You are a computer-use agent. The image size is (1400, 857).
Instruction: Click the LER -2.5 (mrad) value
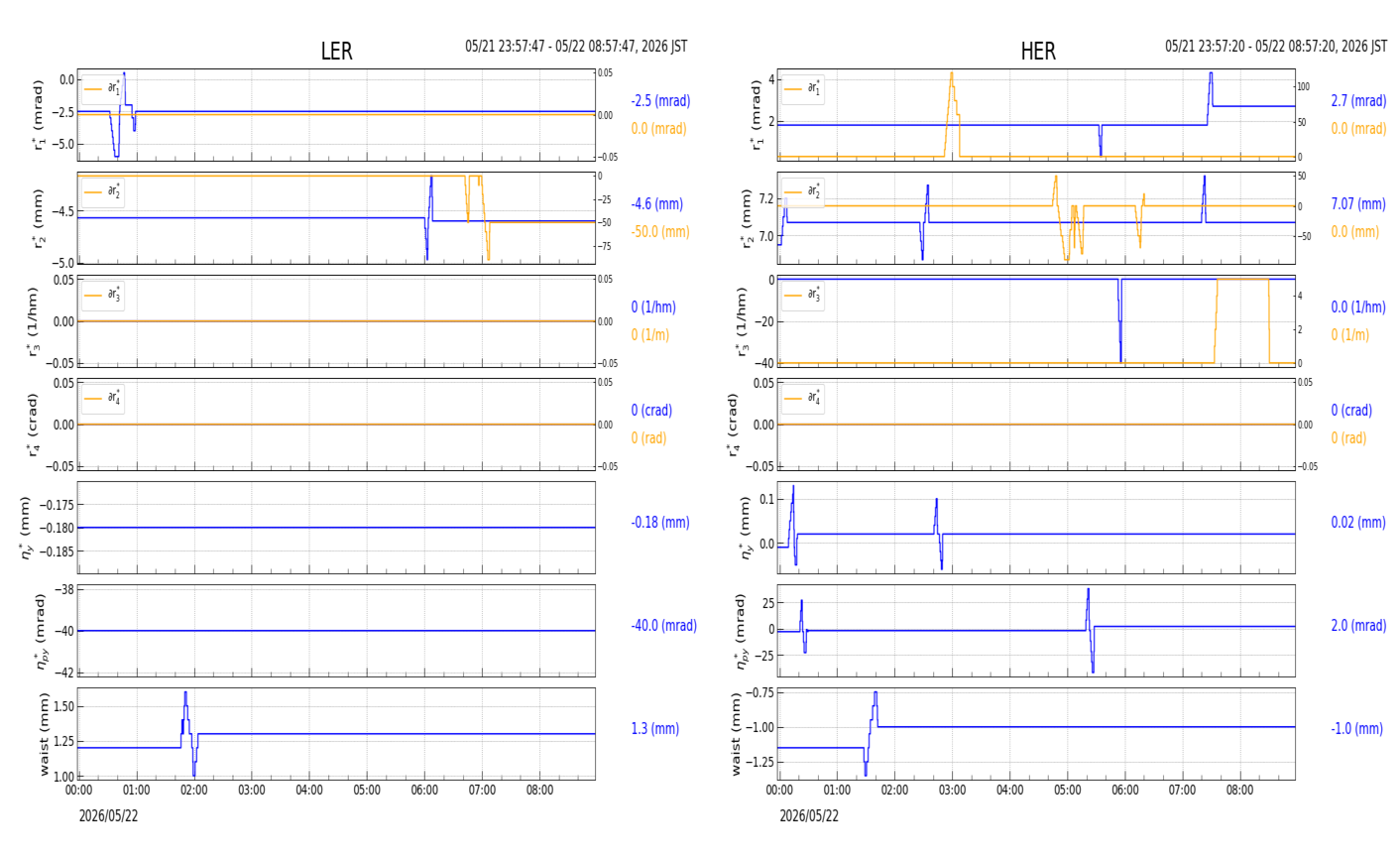(x=660, y=101)
